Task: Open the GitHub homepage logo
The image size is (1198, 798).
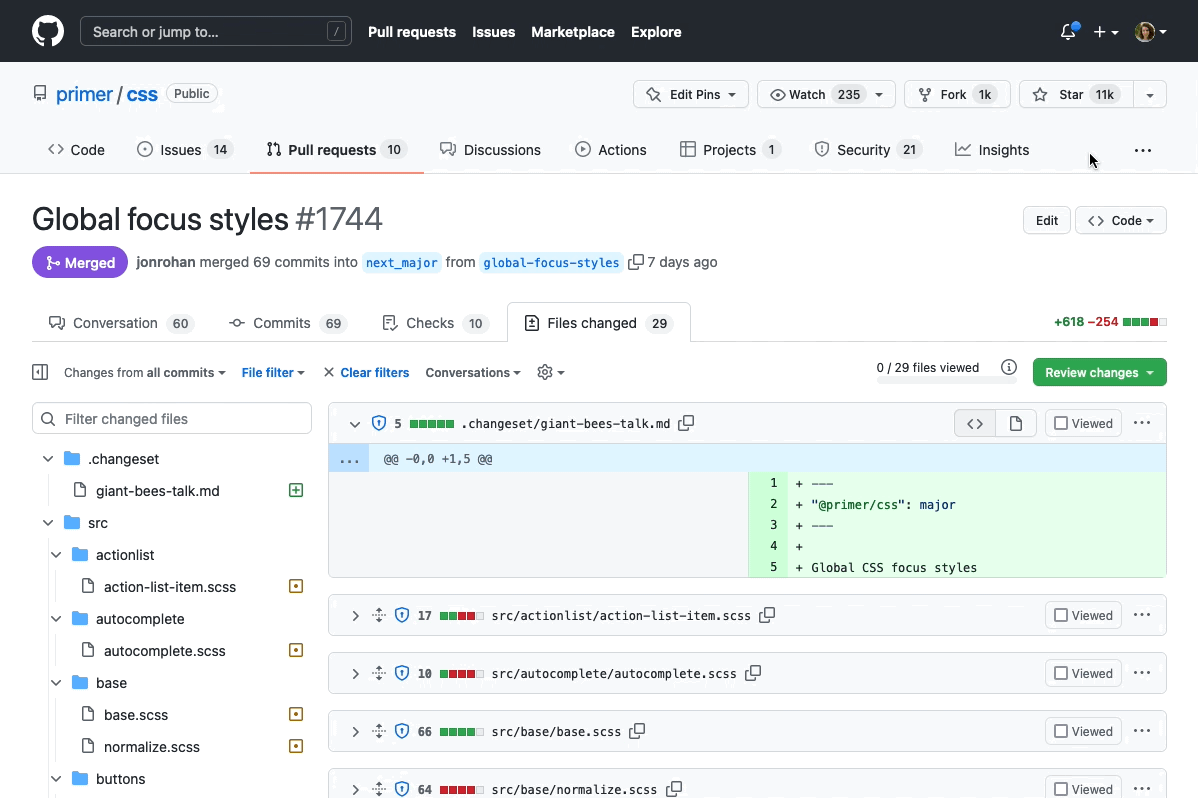Action: pos(48,31)
